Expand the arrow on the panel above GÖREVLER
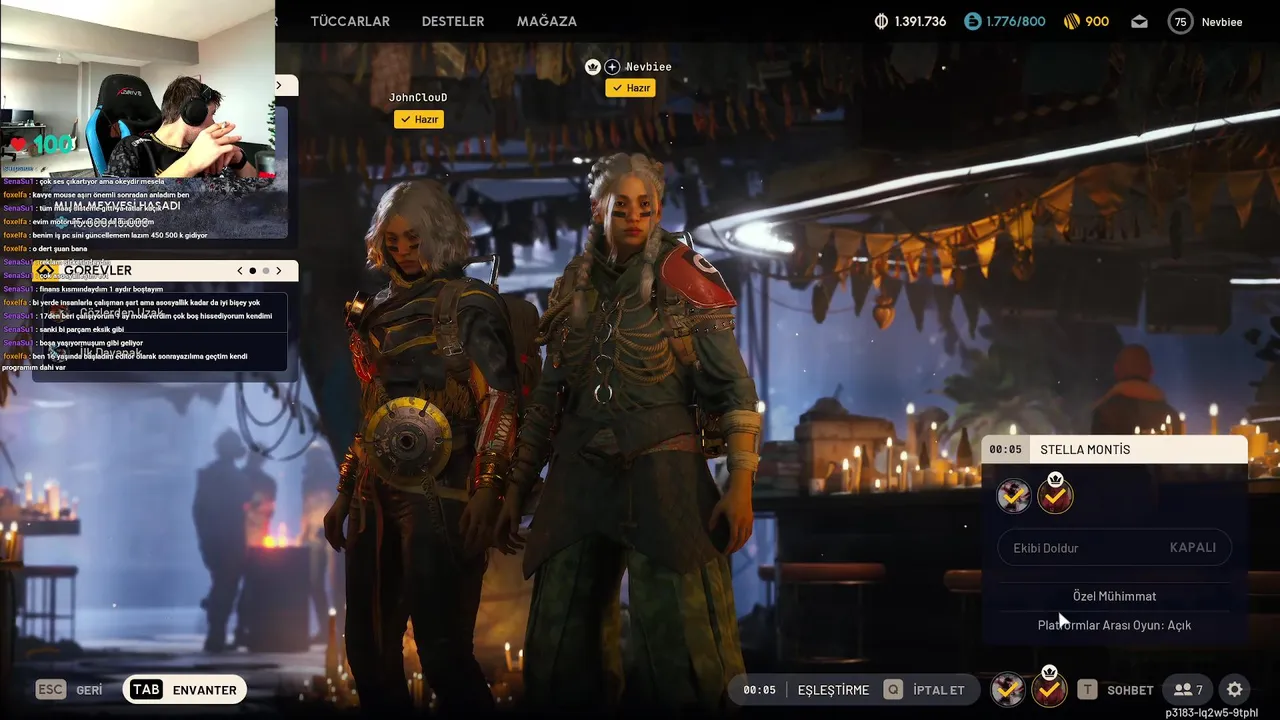Image resolution: width=1280 pixels, height=720 pixels. coord(280,86)
